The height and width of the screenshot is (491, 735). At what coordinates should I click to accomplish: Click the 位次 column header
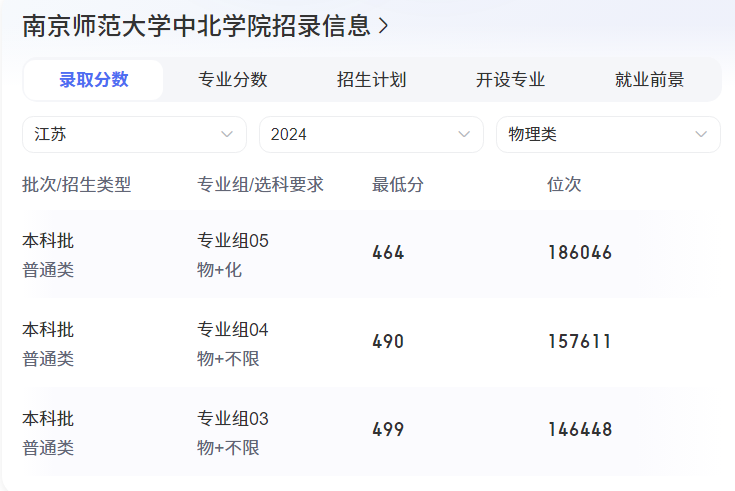click(x=564, y=184)
